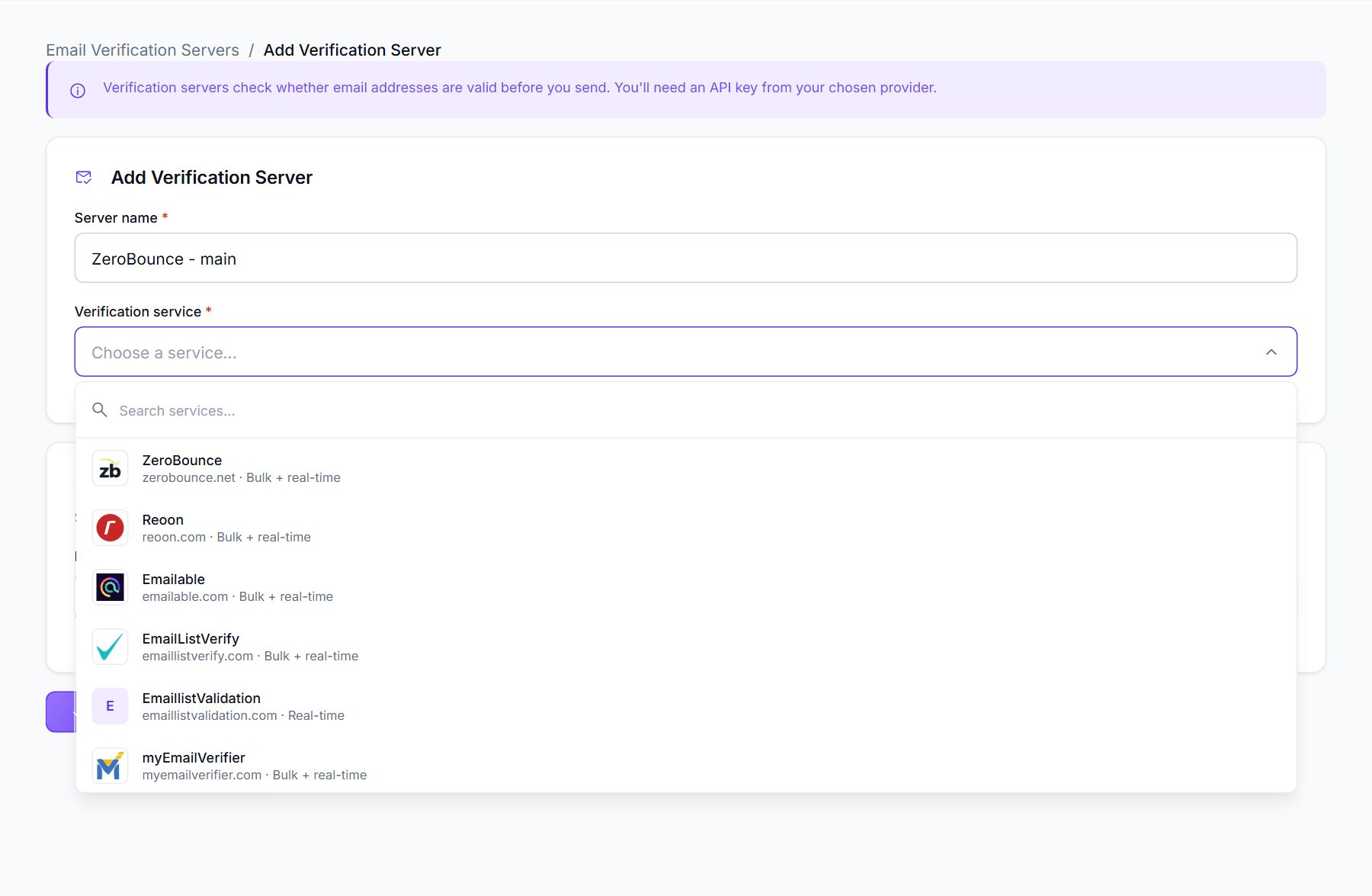Click the EmaillistValidation E avatar icon
The image size is (1372, 896).
tap(110, 706)
